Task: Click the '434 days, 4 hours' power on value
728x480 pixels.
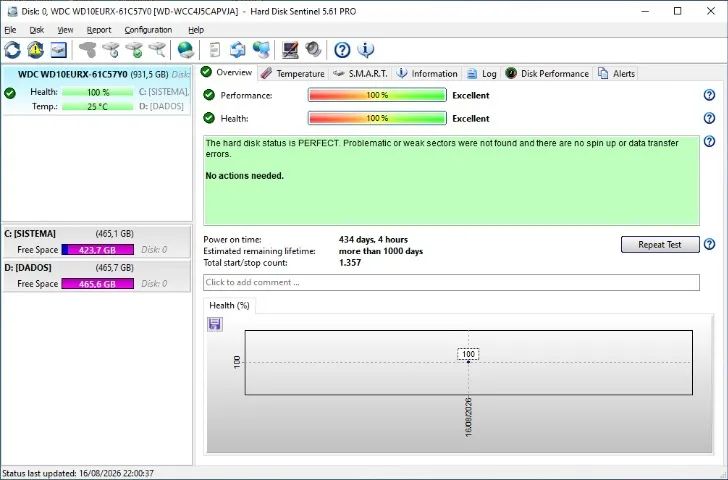Action: [373, 240]
